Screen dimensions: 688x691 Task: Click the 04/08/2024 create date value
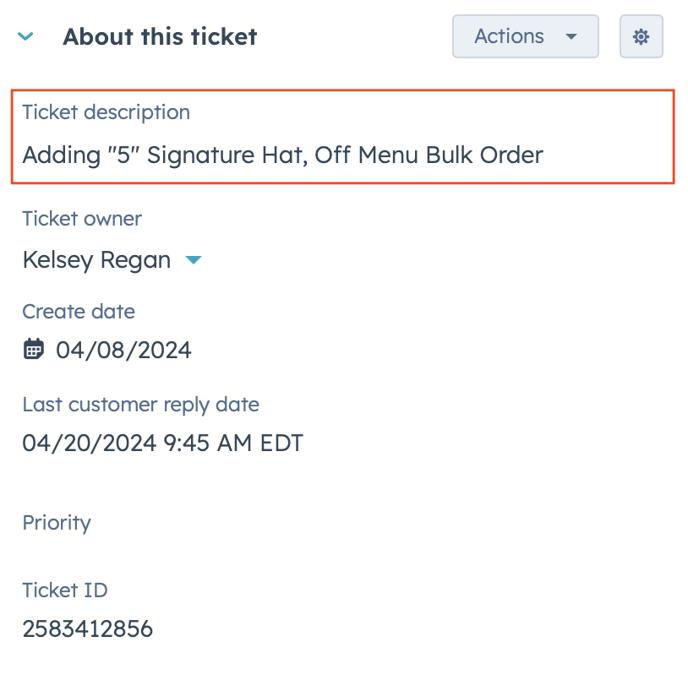(x=124, y=350)
